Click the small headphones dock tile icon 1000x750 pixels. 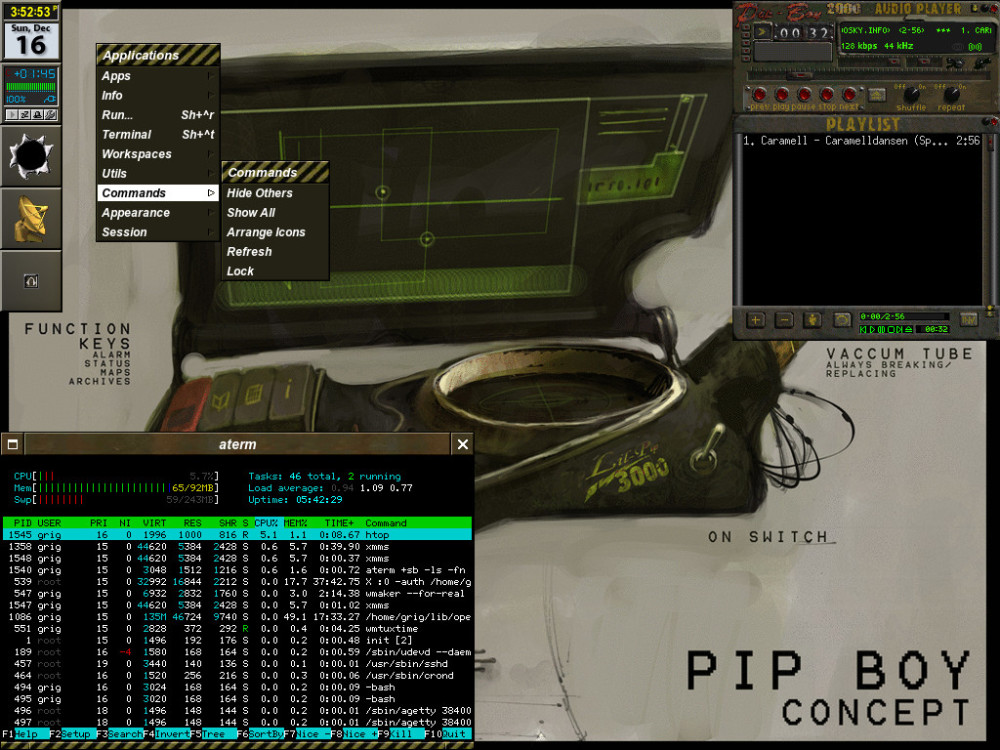(x=31, y=281)
